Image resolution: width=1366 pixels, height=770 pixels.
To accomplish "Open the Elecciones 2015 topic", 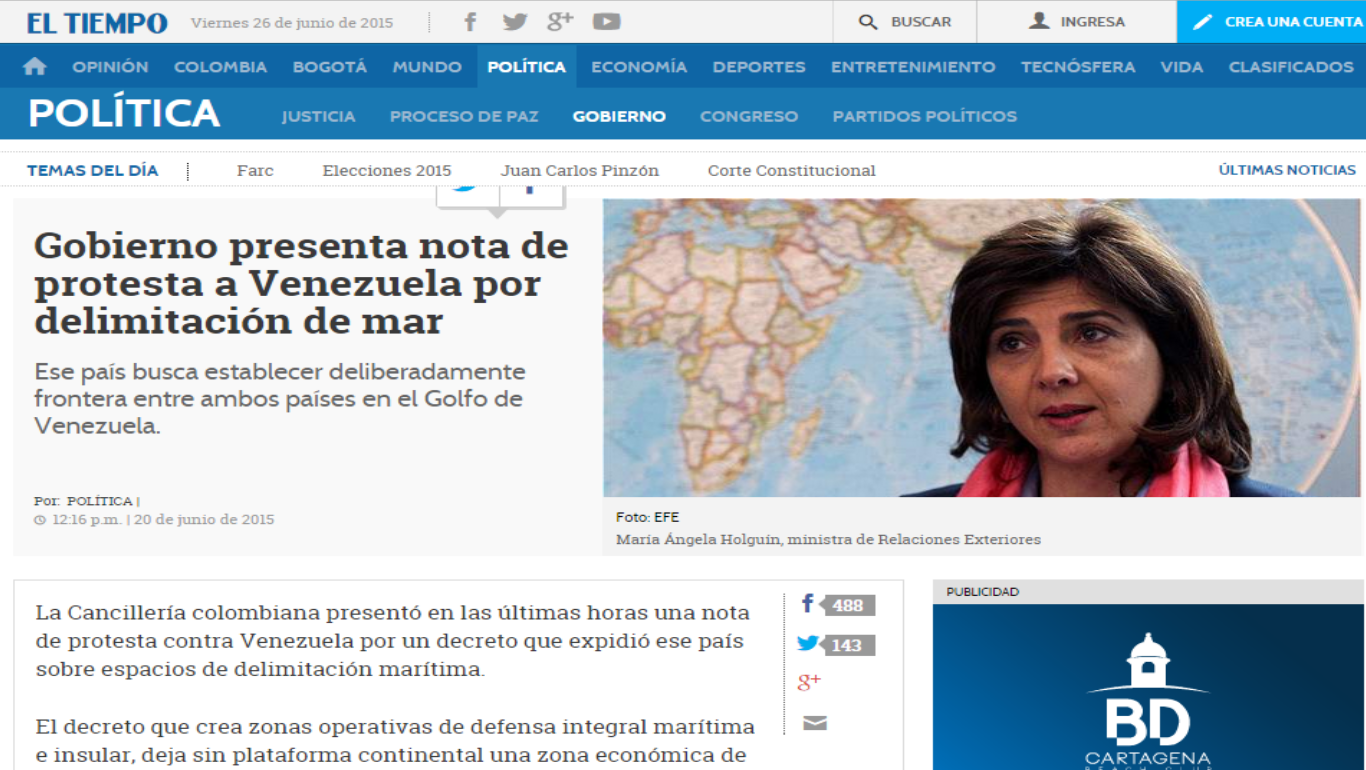I will tap(387, 171).
